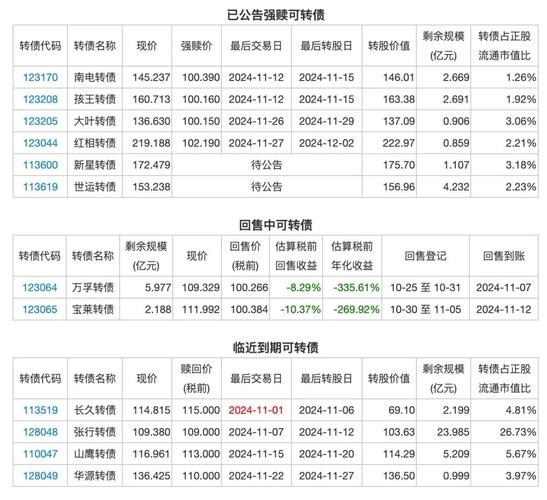547x500 pixels.
Task: Click the price value 160.713
Action: 151,99
